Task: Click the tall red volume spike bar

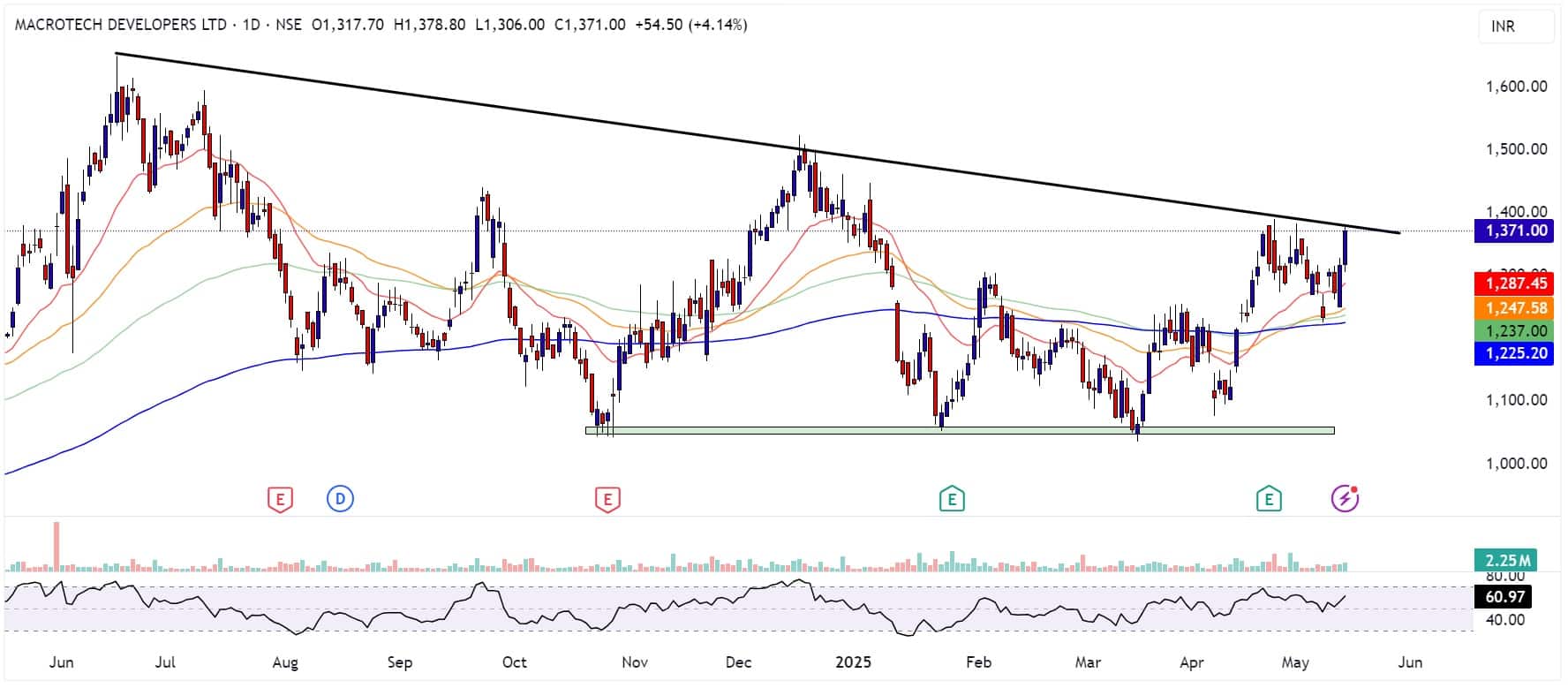Action: coord(57,546)
